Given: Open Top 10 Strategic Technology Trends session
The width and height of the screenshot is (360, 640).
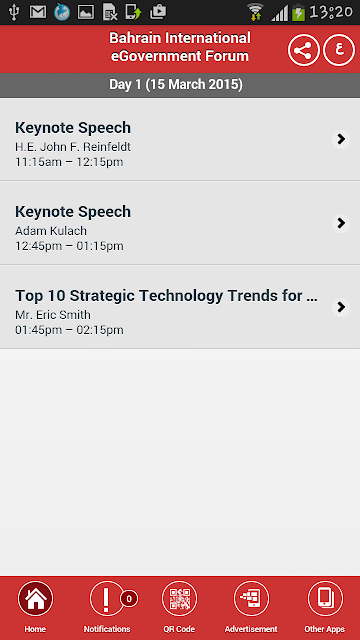Looking at the screenshot, I should pyautogui.click(x=180, y=307).
